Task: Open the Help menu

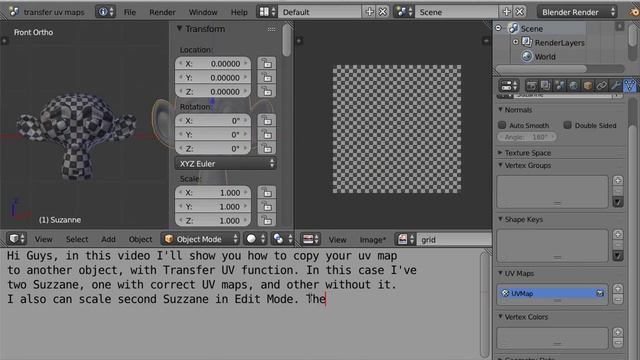Action: (x=239, y=12)
